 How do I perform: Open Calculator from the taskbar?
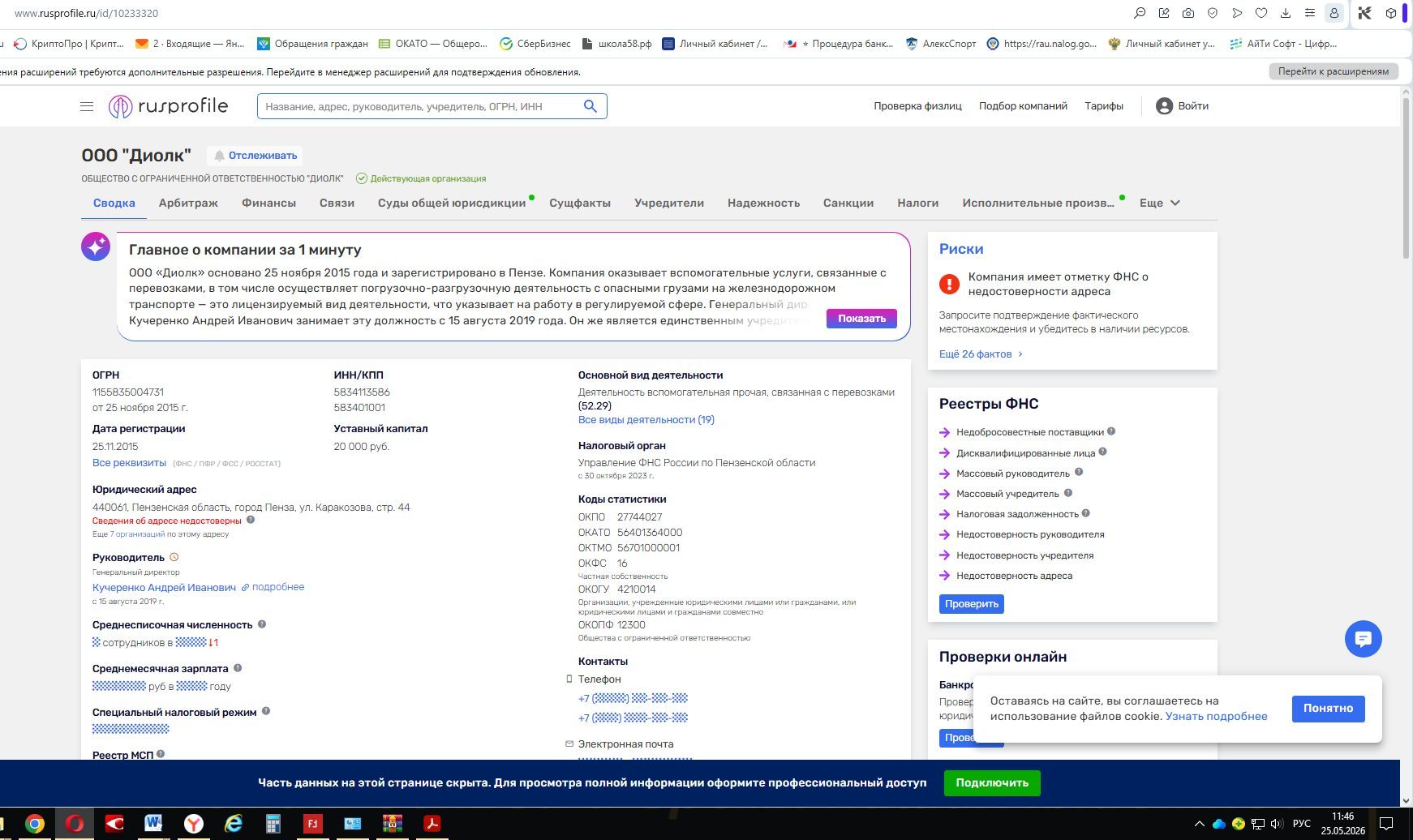pos(273,824)
